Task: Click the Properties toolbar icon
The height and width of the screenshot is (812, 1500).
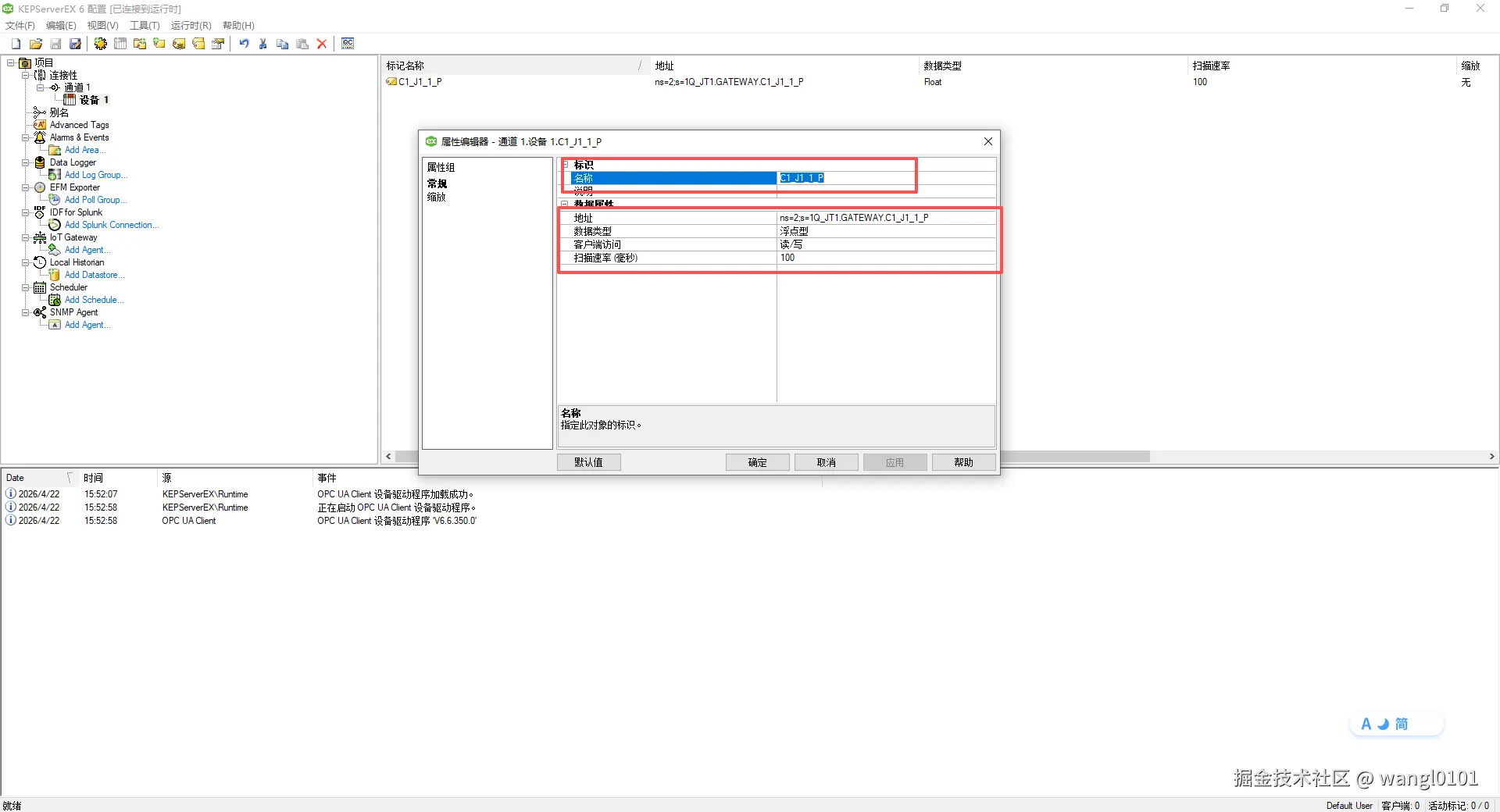Action: point(218,44)
